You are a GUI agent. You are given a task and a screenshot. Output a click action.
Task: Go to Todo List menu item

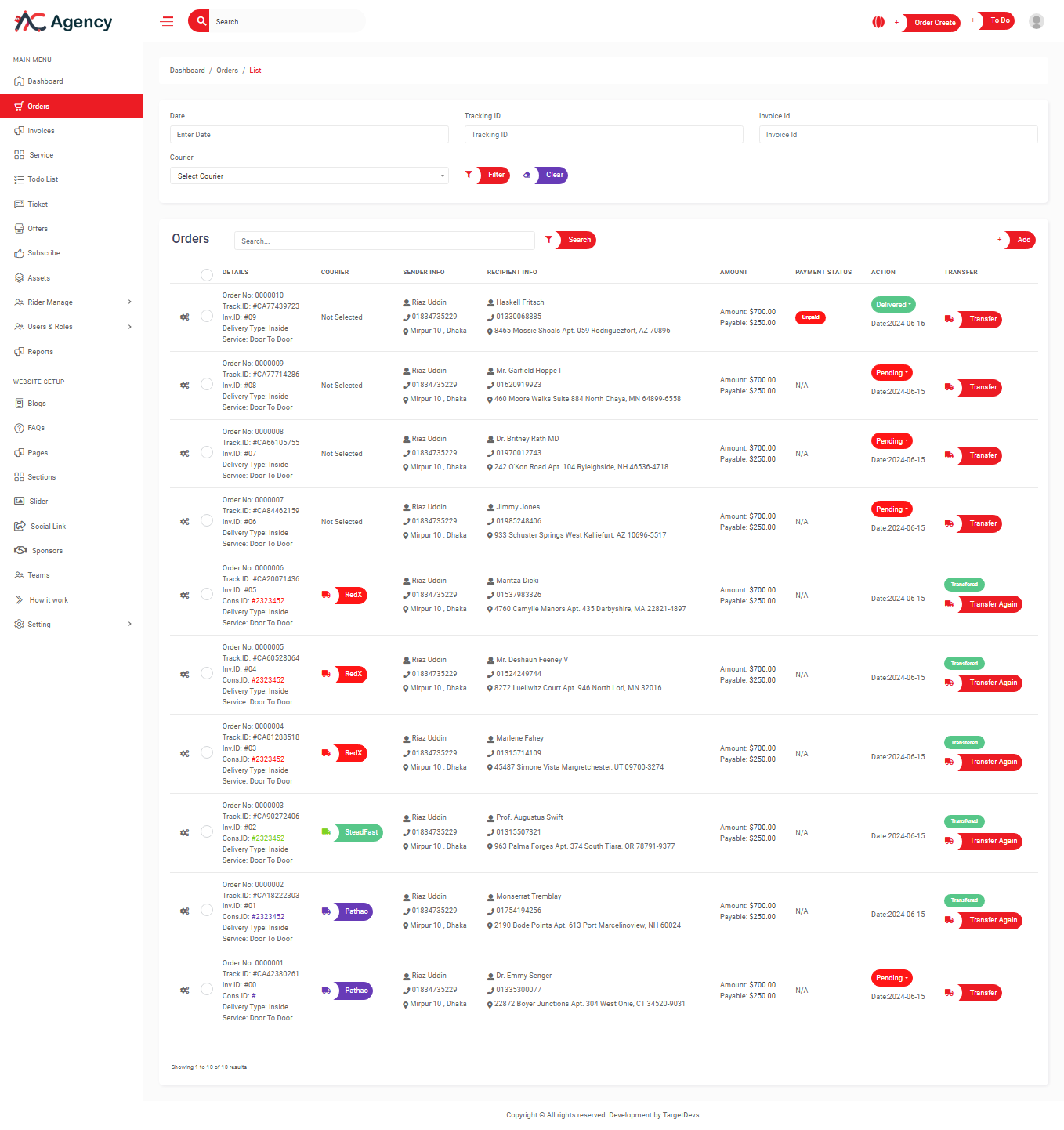point(43,179)
